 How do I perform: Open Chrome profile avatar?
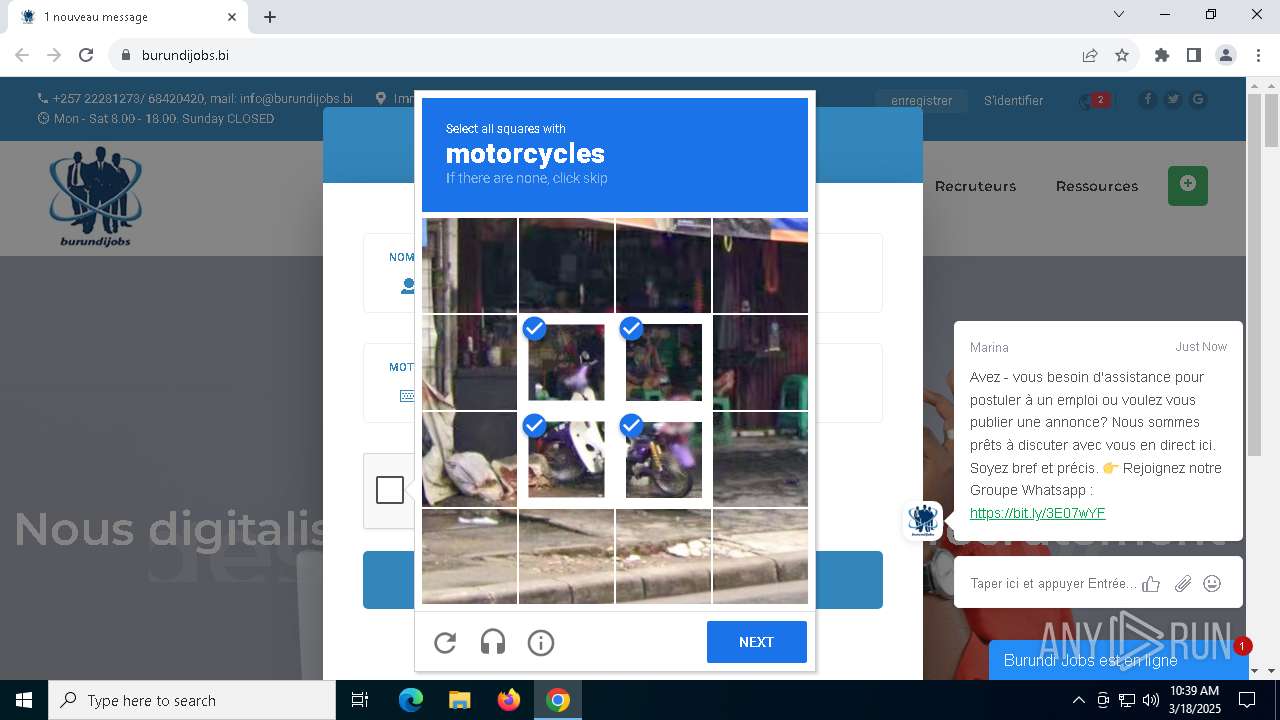(x=1226, y=55)
